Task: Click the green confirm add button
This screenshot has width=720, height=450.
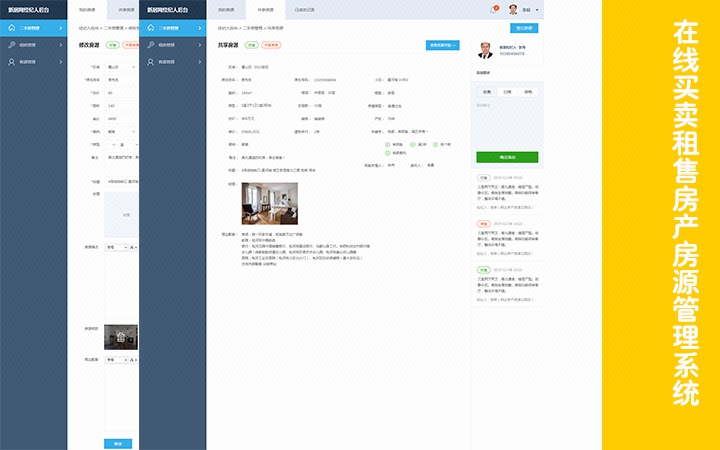Action: [507, 157]
